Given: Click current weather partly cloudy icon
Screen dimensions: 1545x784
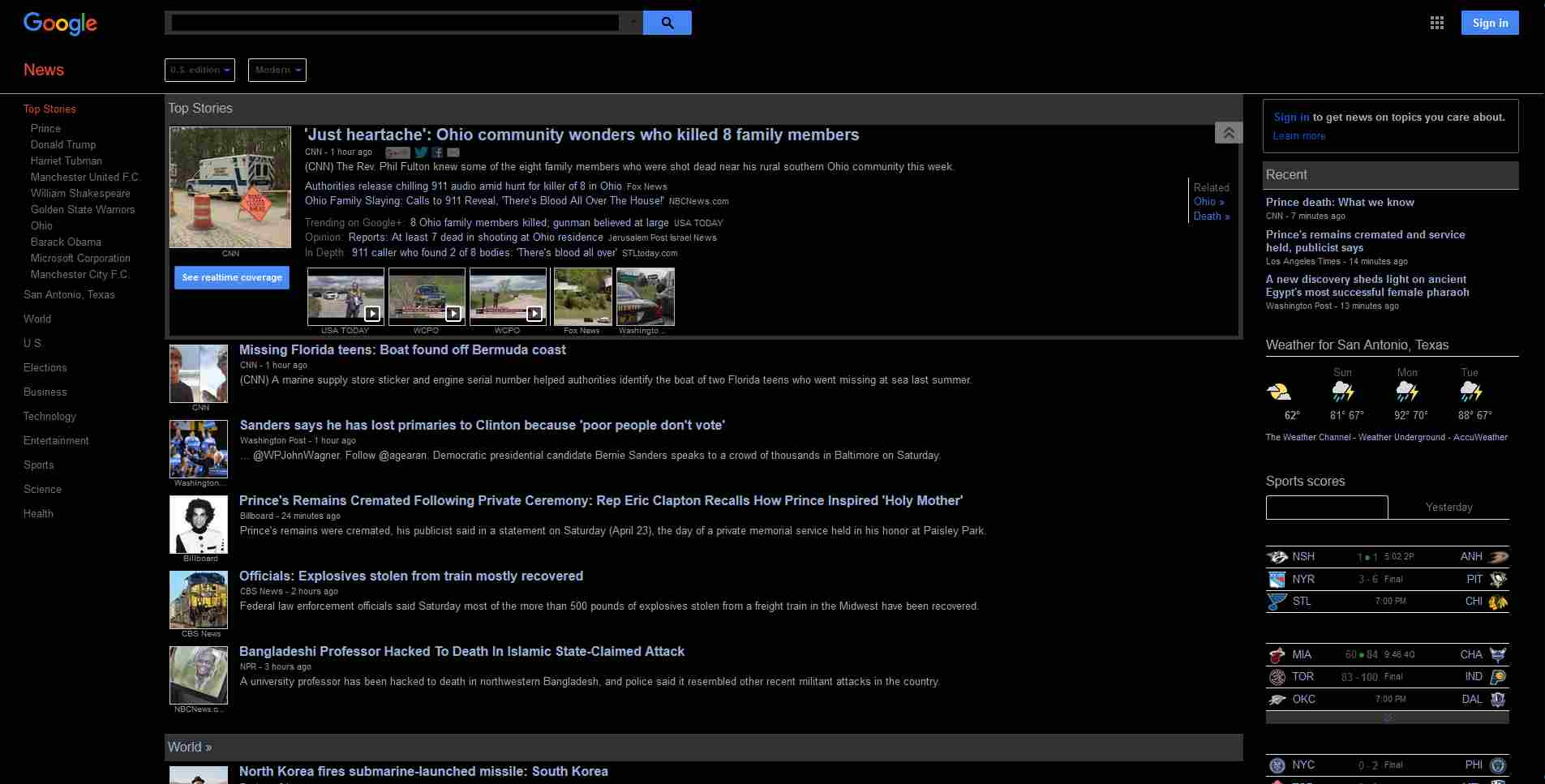Looking at the screenshot, I should click(1279, 392).
